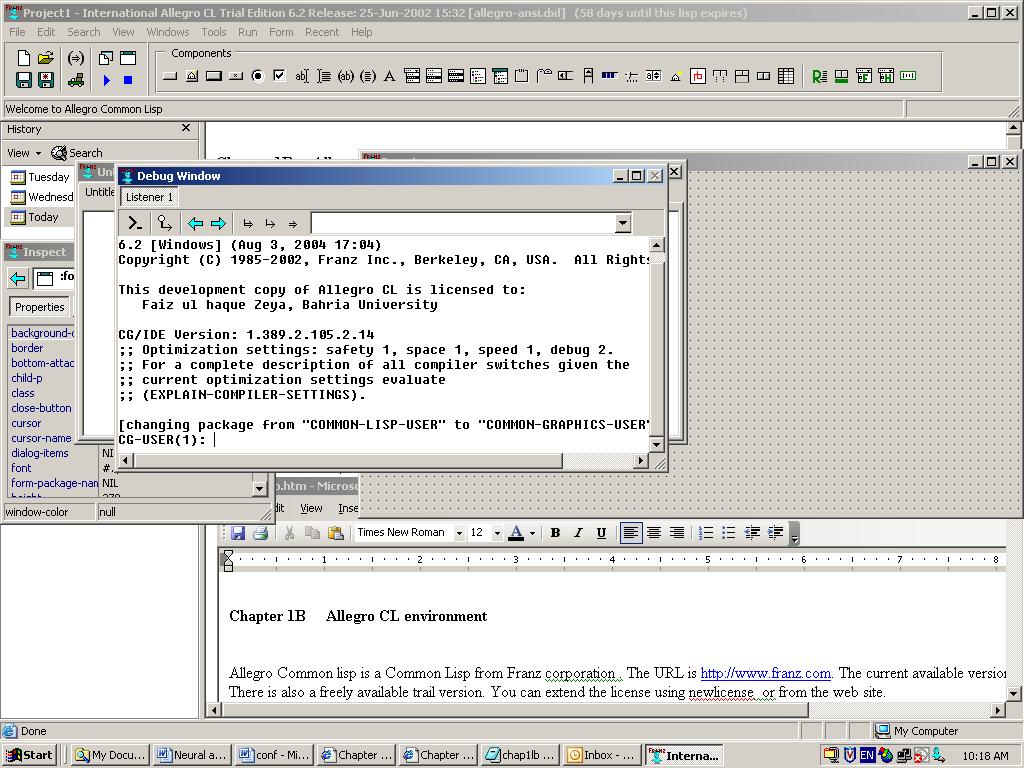1024x768 pixels.
Task: Select the red framed component icon
Action: click(x=697, y=76)
